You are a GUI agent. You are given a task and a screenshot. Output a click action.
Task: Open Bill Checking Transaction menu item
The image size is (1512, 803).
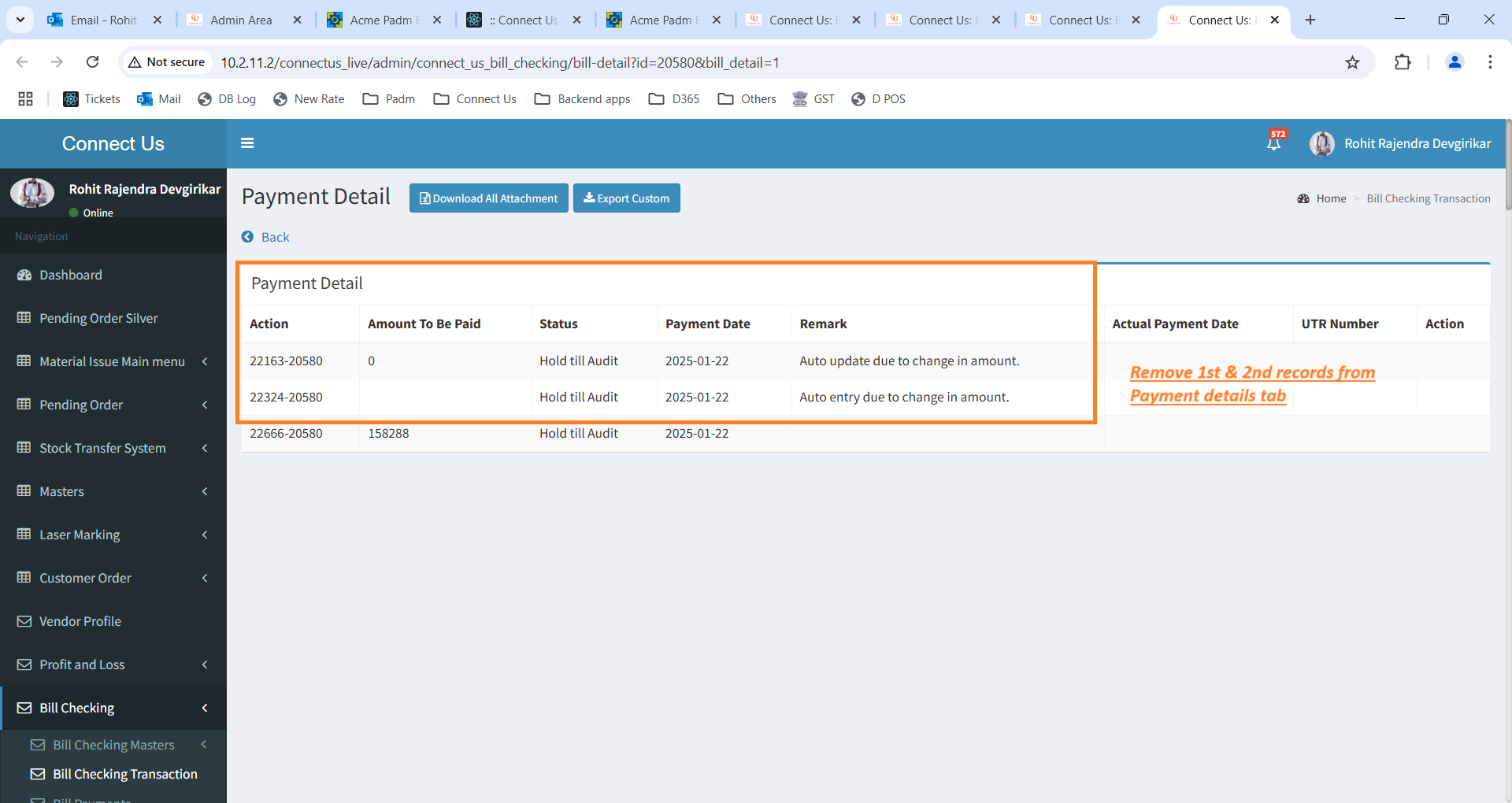click(113, 774)
